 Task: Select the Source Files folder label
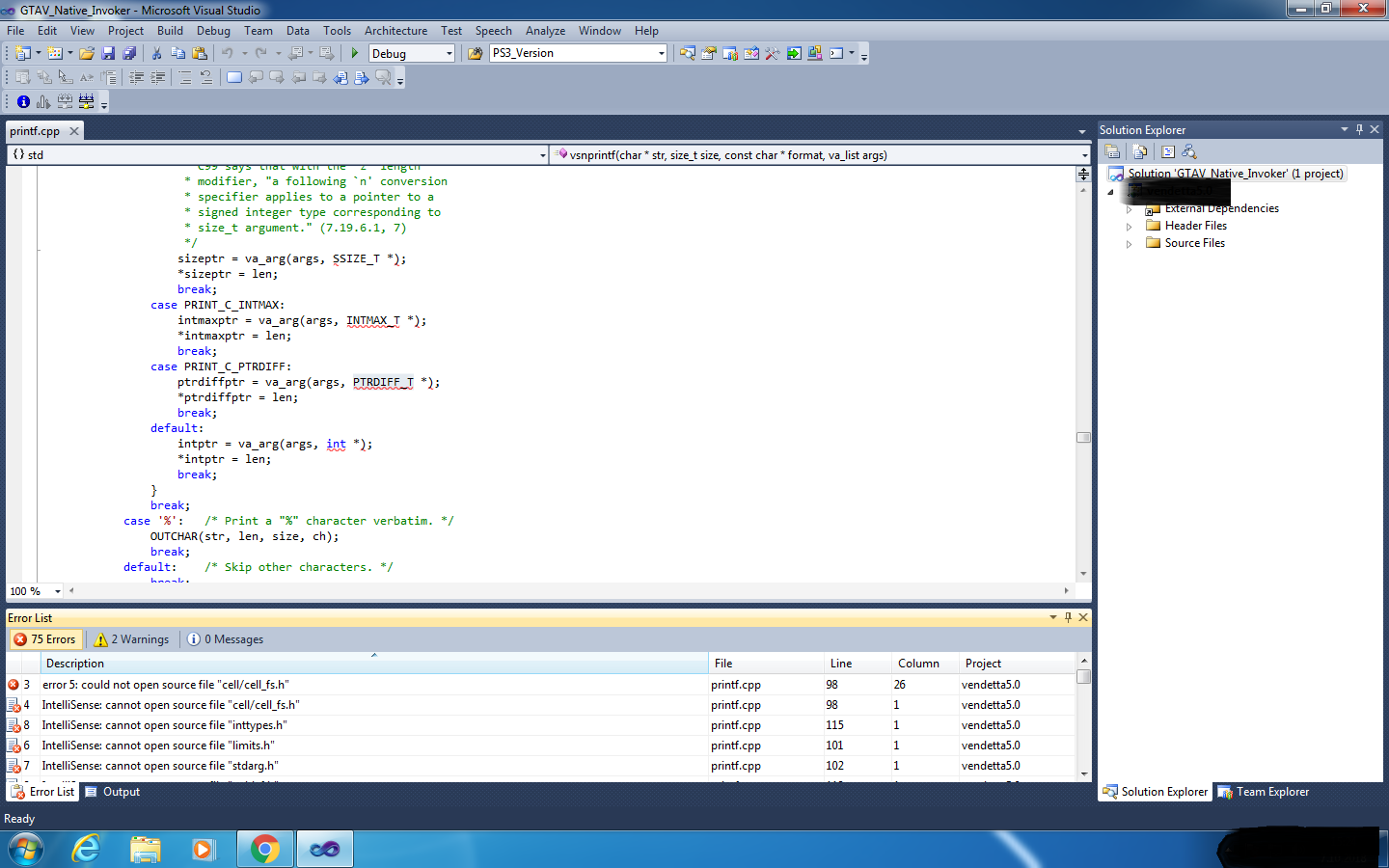coord(1195,243)
